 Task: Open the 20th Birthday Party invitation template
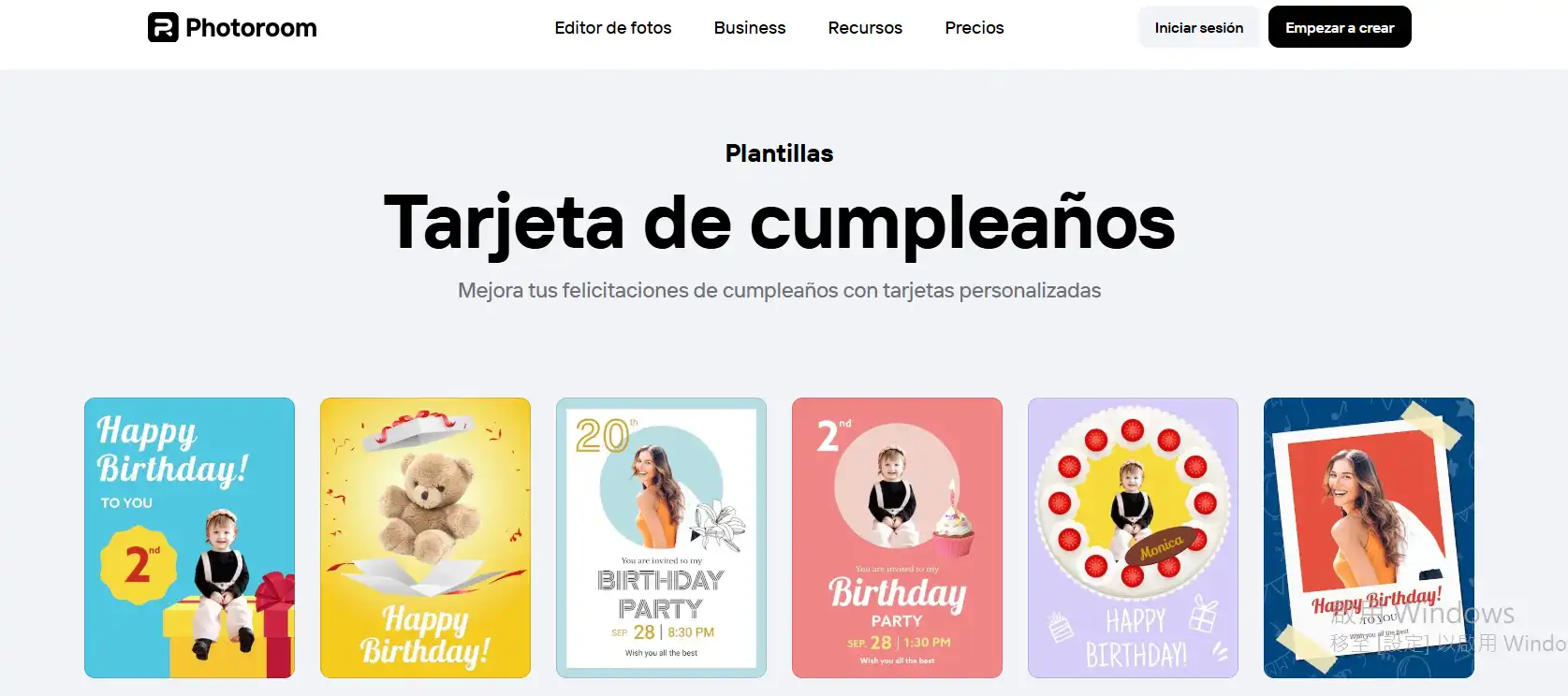[x=661, y=538]
